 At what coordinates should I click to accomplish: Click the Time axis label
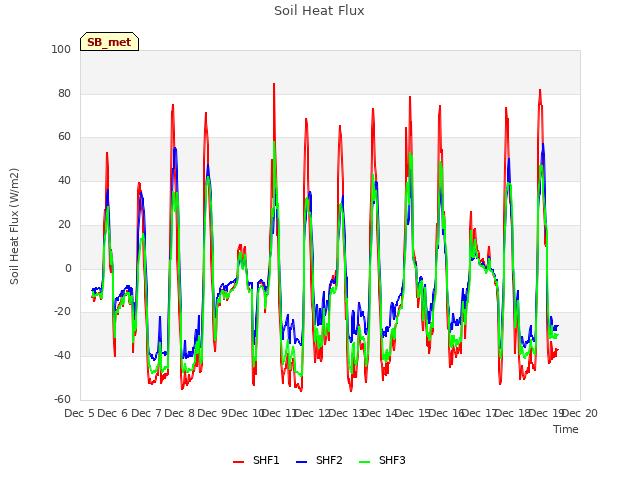[566, 429]
